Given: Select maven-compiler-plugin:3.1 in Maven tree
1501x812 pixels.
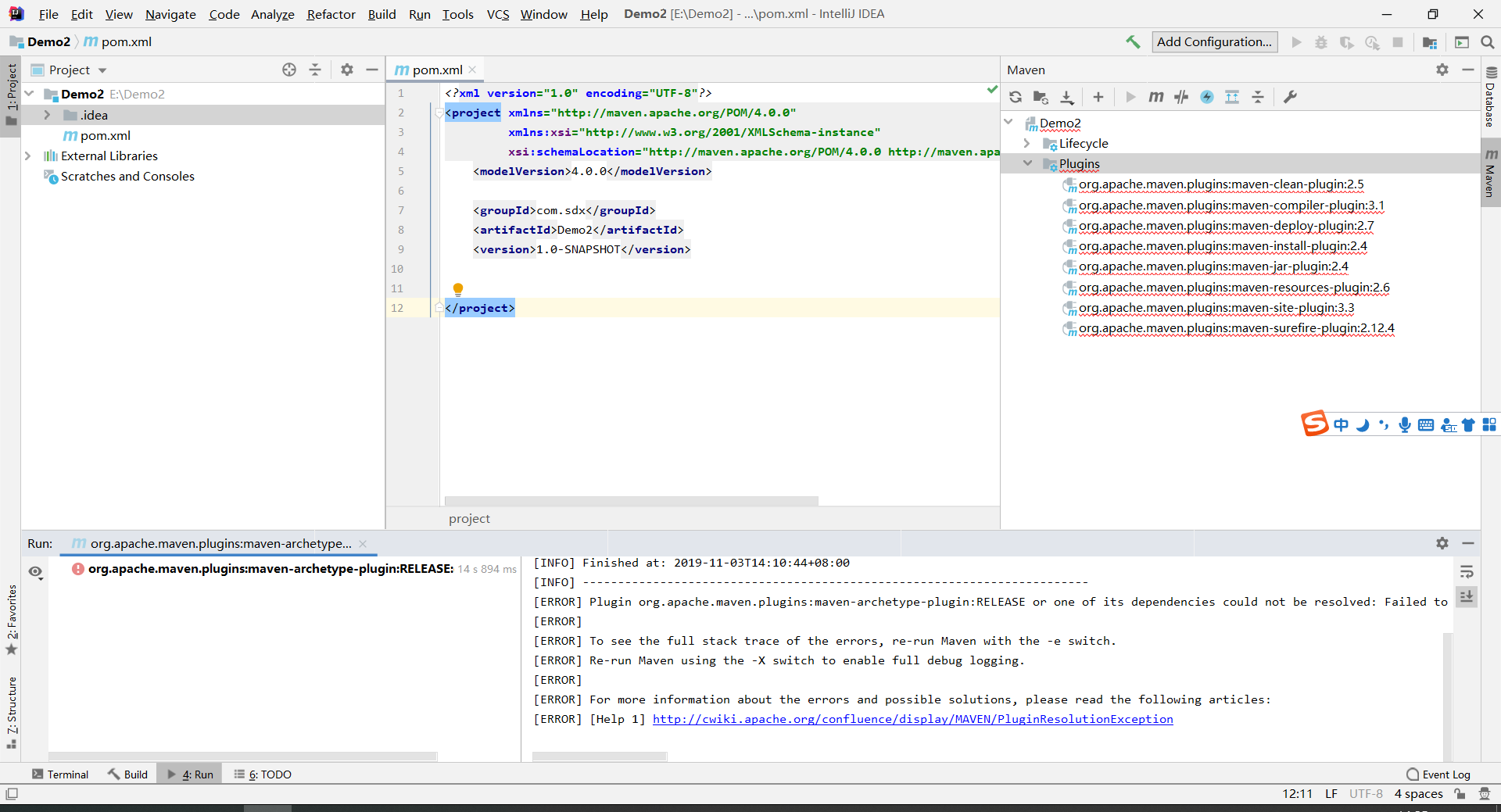Looking at the screenshot, I should tap(1231, 206).
